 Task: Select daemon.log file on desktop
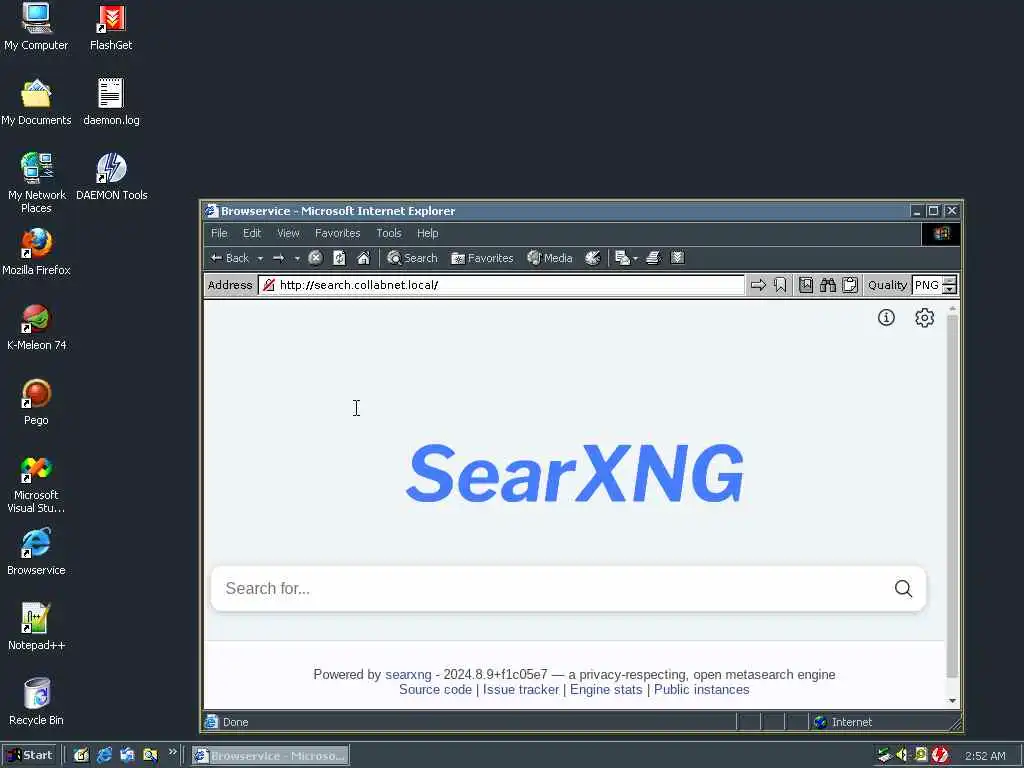point(111,103)
